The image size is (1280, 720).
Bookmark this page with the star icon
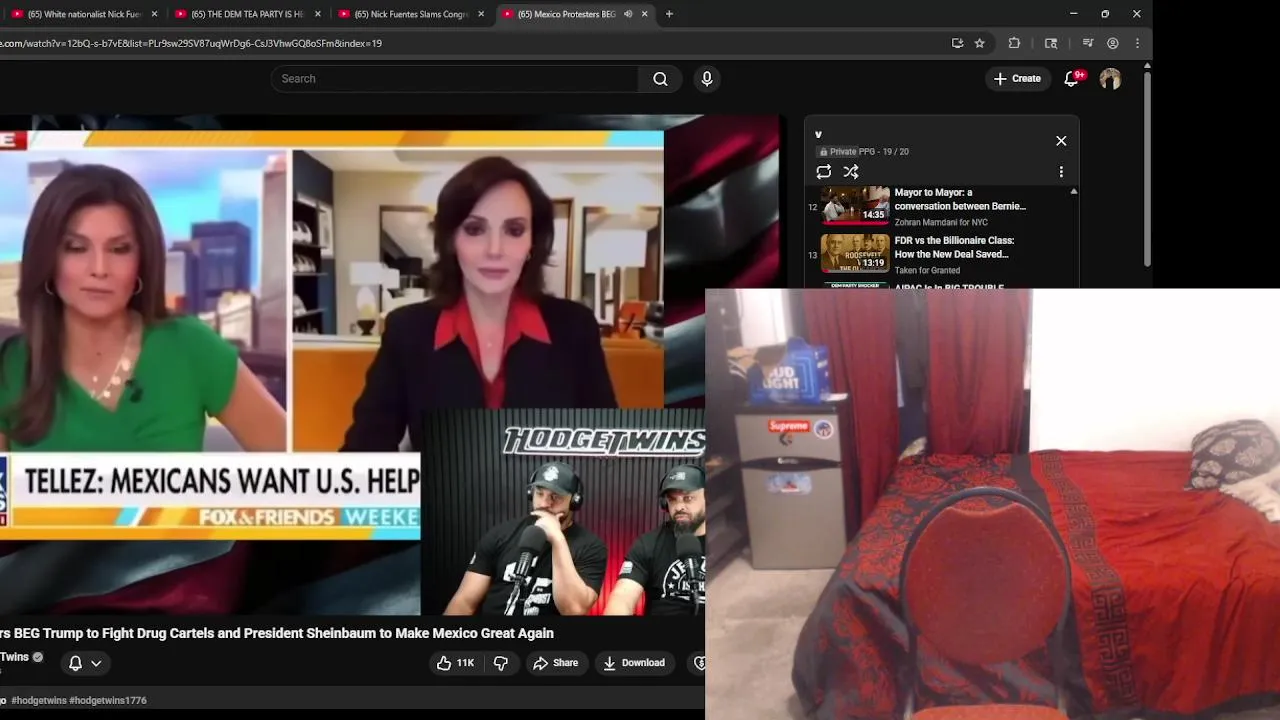point(979,43)
